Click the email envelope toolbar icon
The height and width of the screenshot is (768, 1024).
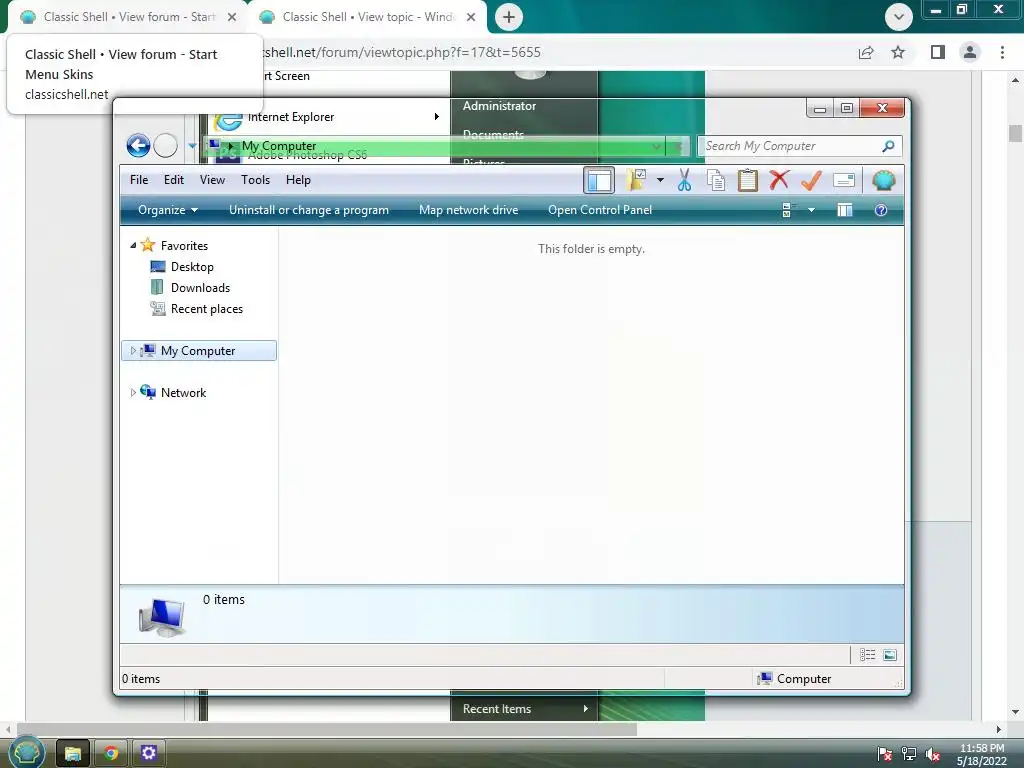[x=844, y=180]
